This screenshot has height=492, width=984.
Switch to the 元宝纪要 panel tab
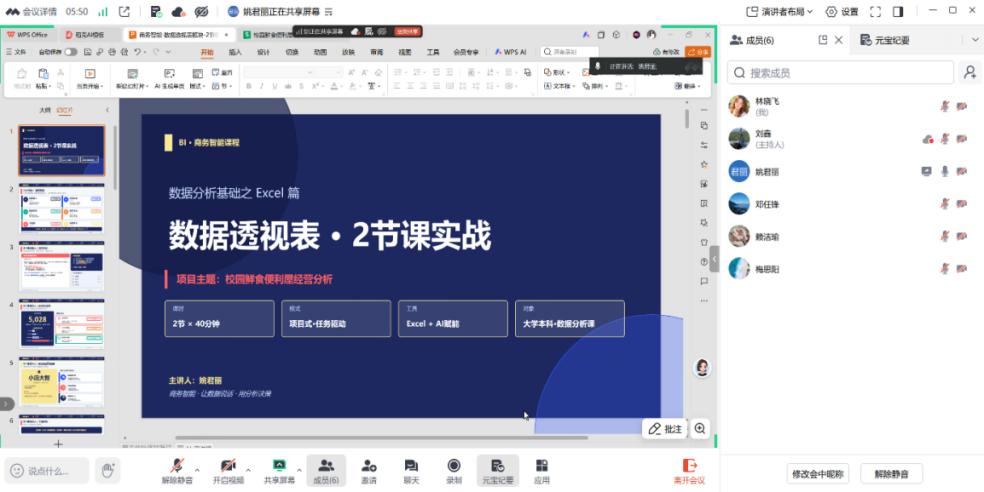[884, 40]
